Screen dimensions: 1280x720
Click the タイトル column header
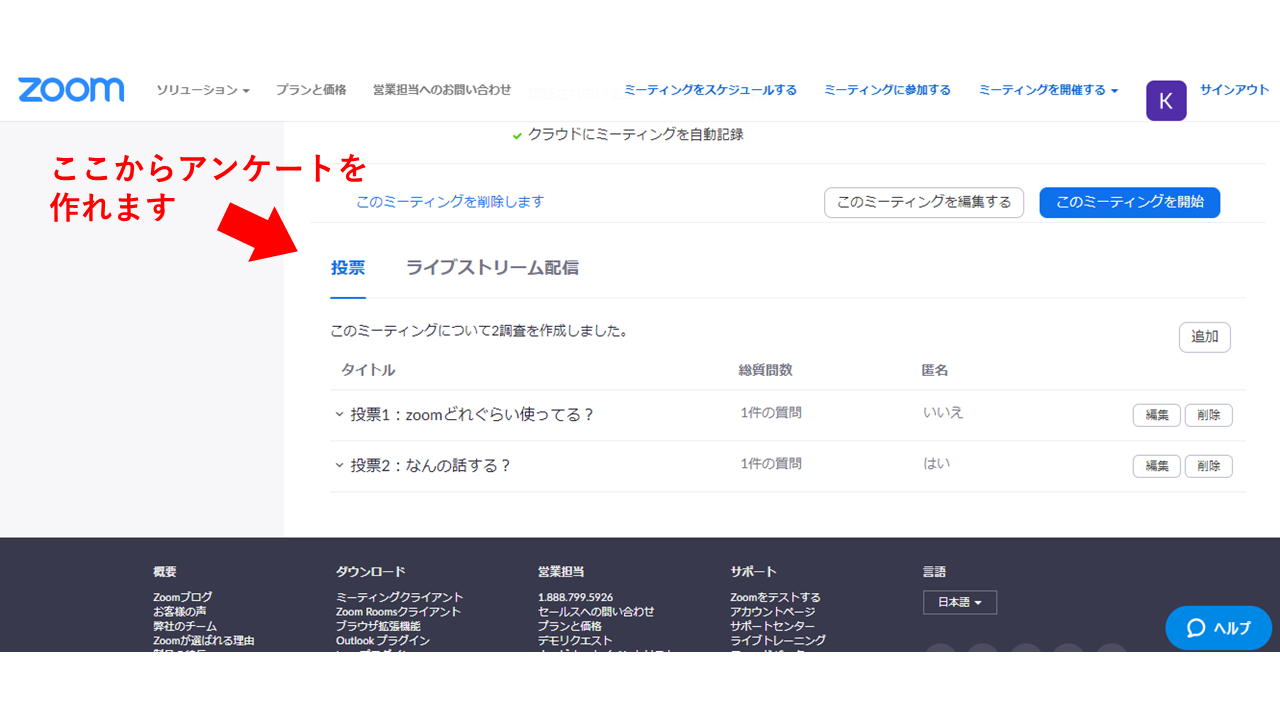pos(368,370)
